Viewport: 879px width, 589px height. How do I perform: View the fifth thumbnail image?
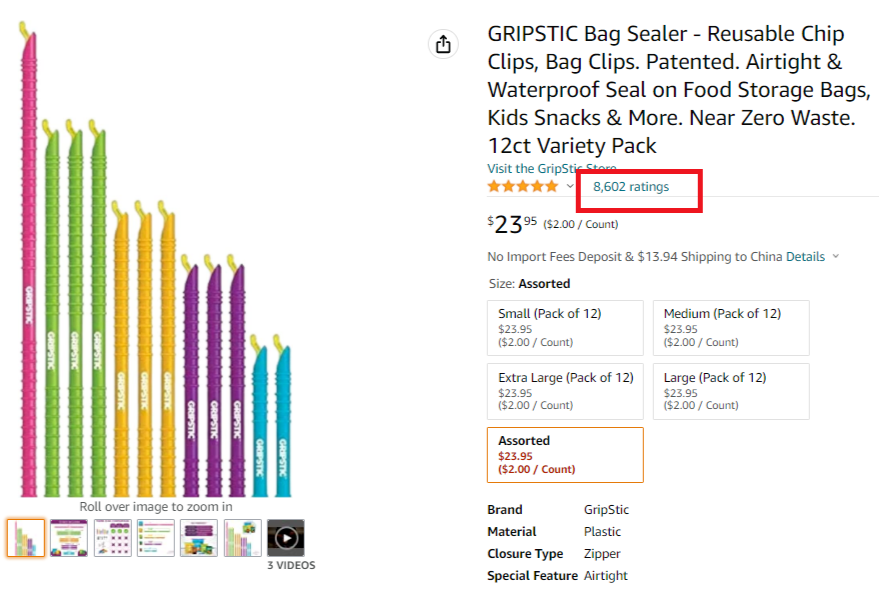point(199,538)
